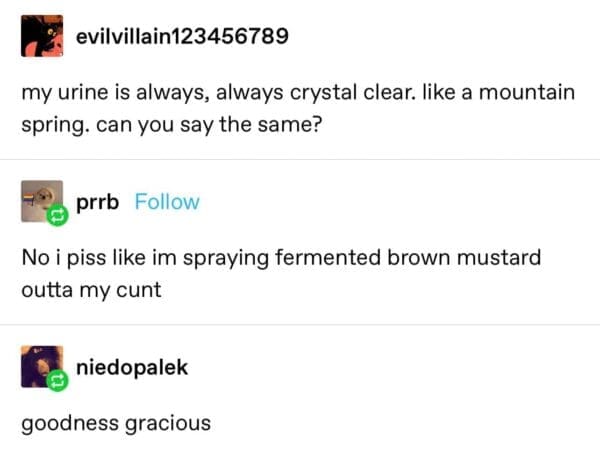Follow the prrb blog
Screen dimensions: 600x464
coord(167,202)
